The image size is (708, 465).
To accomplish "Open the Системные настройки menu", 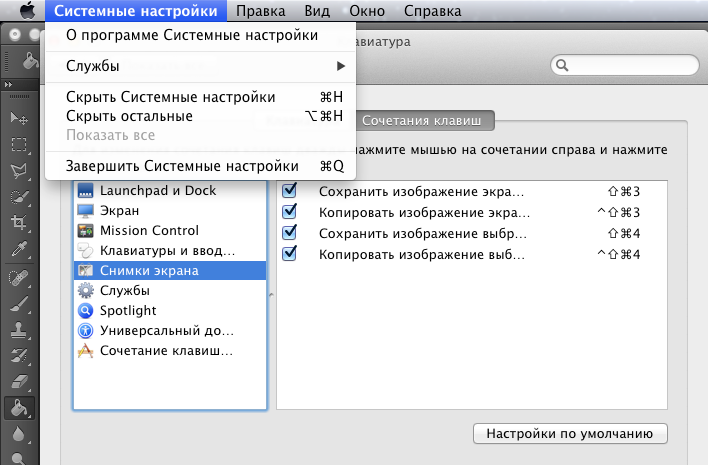I will (135, 11).
